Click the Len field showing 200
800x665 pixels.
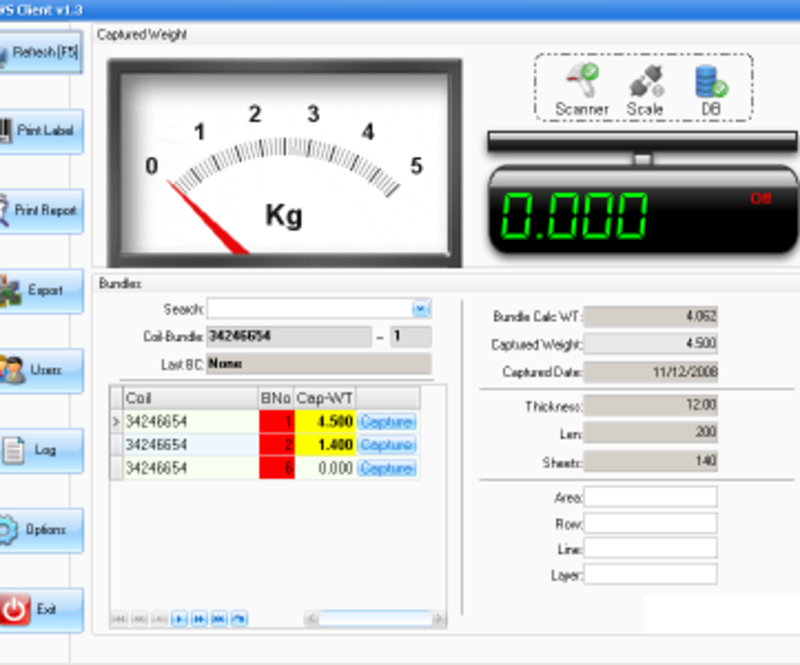651,432
